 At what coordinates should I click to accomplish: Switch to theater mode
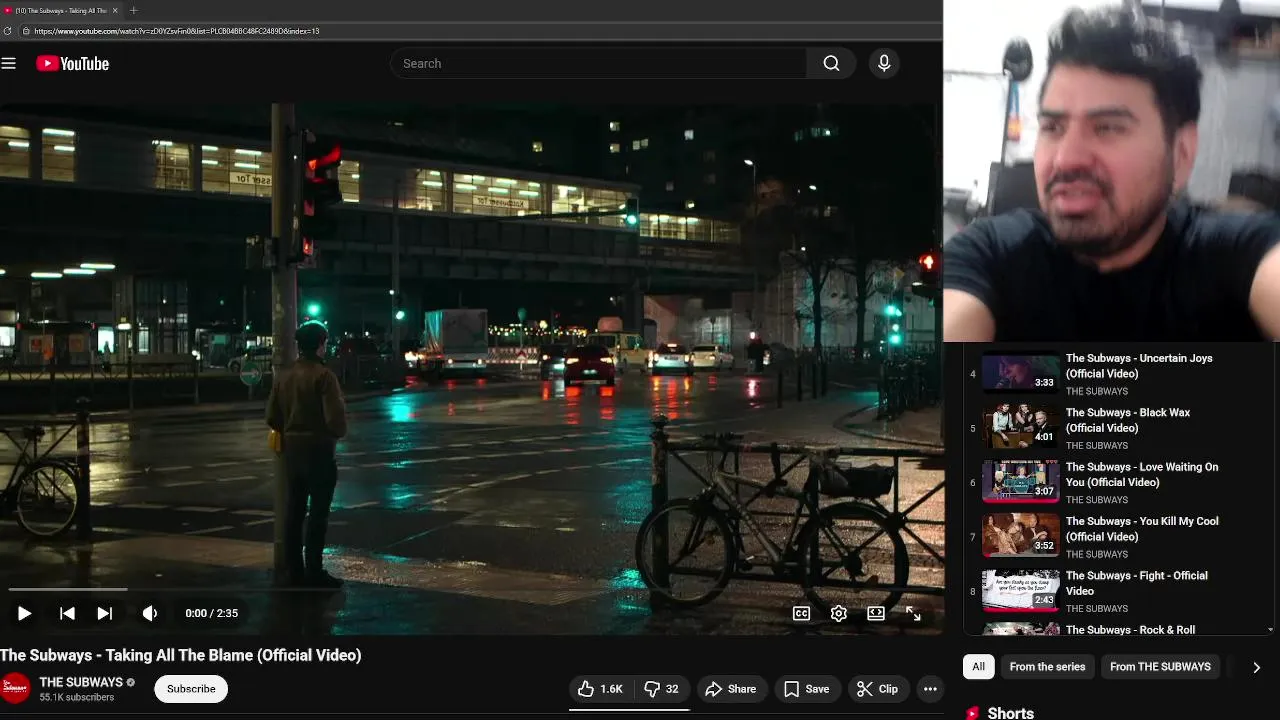pos(876,613)
